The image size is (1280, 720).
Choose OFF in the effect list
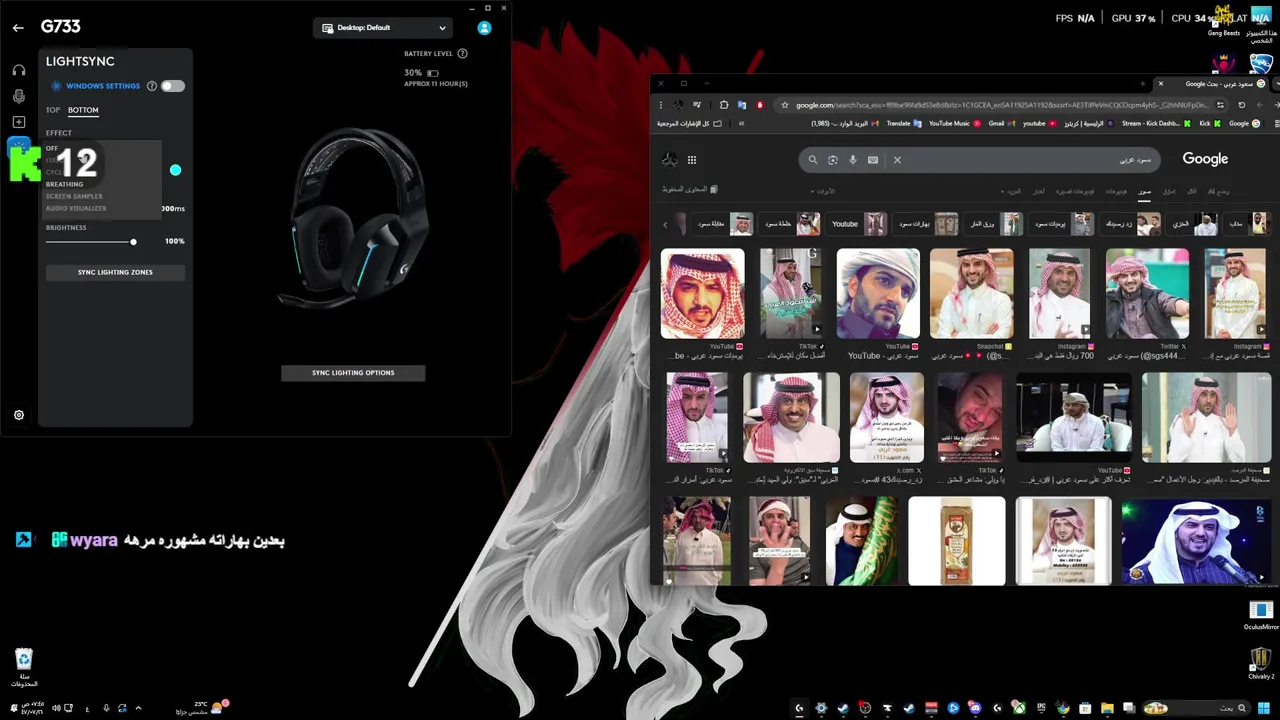52,148
